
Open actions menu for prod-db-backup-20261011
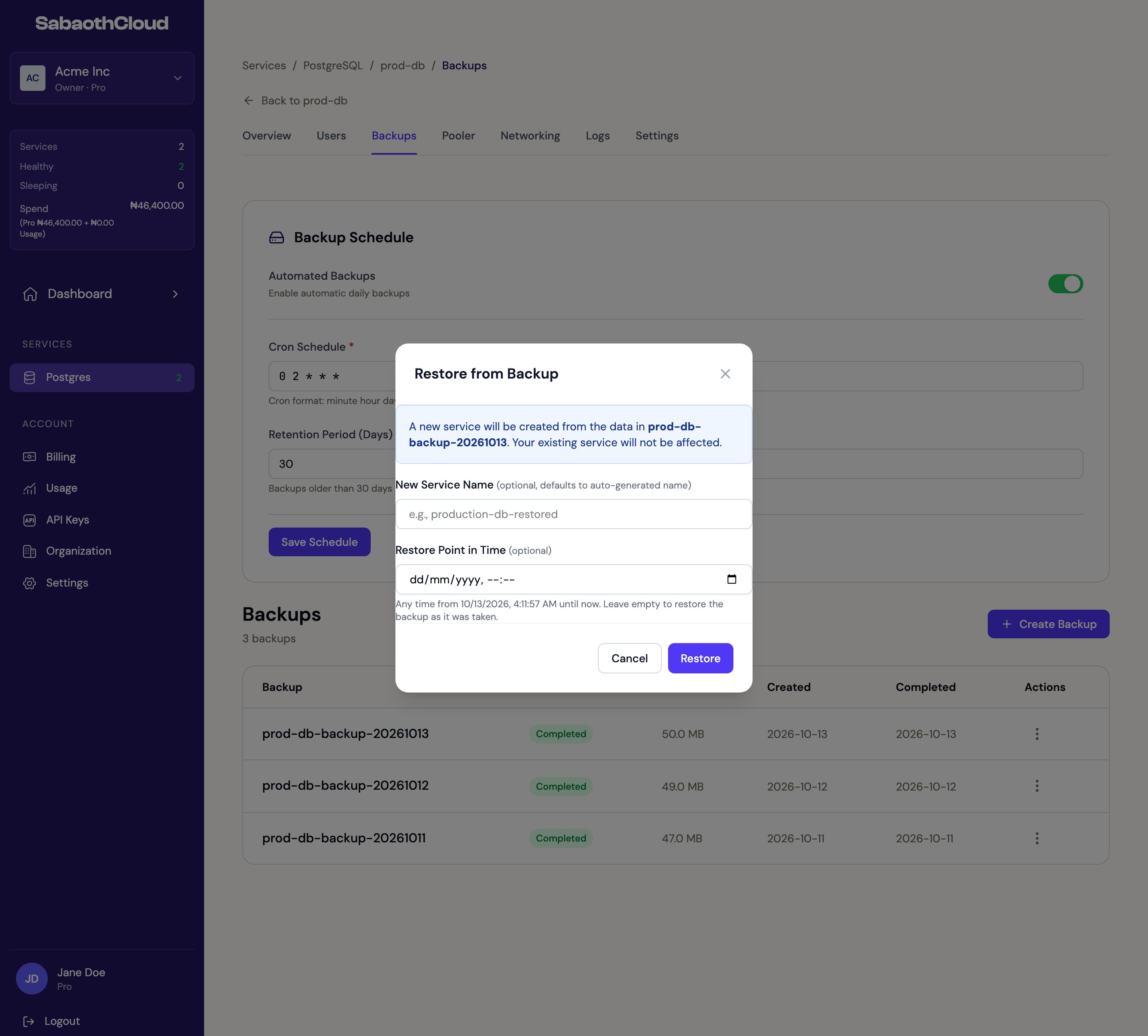1037,838
